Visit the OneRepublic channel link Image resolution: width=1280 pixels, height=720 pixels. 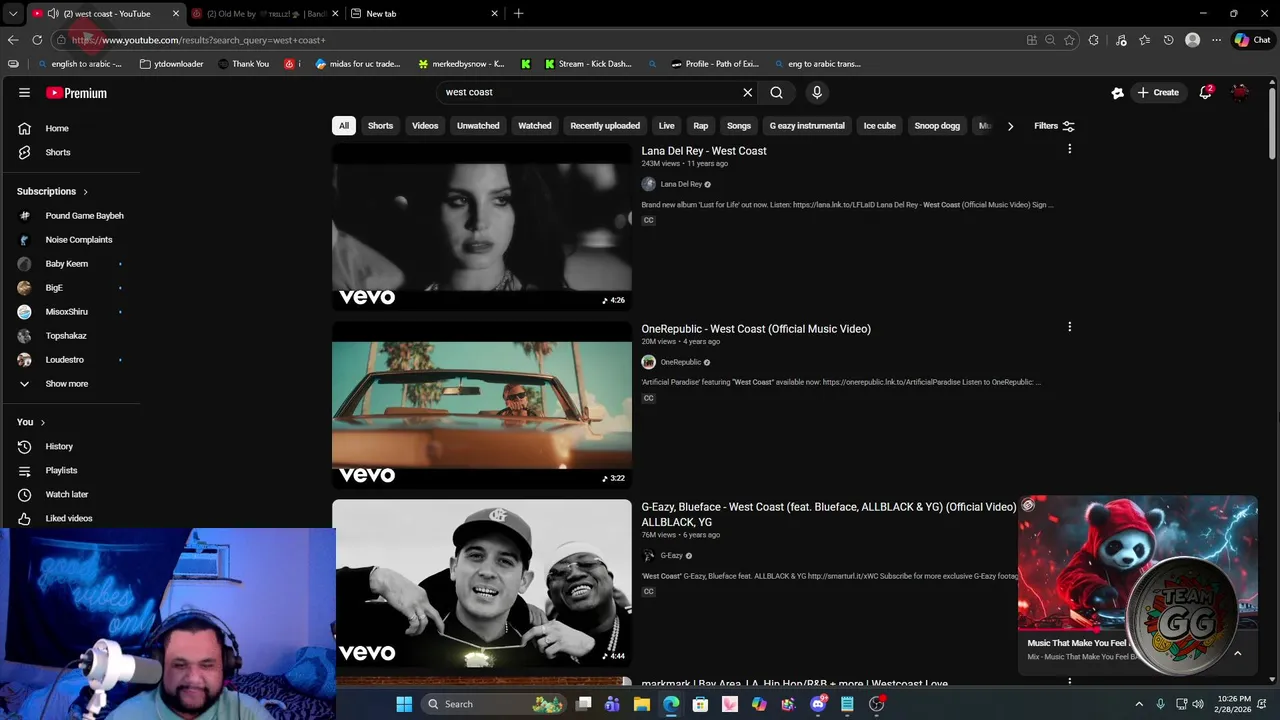[x=680, y=362]
